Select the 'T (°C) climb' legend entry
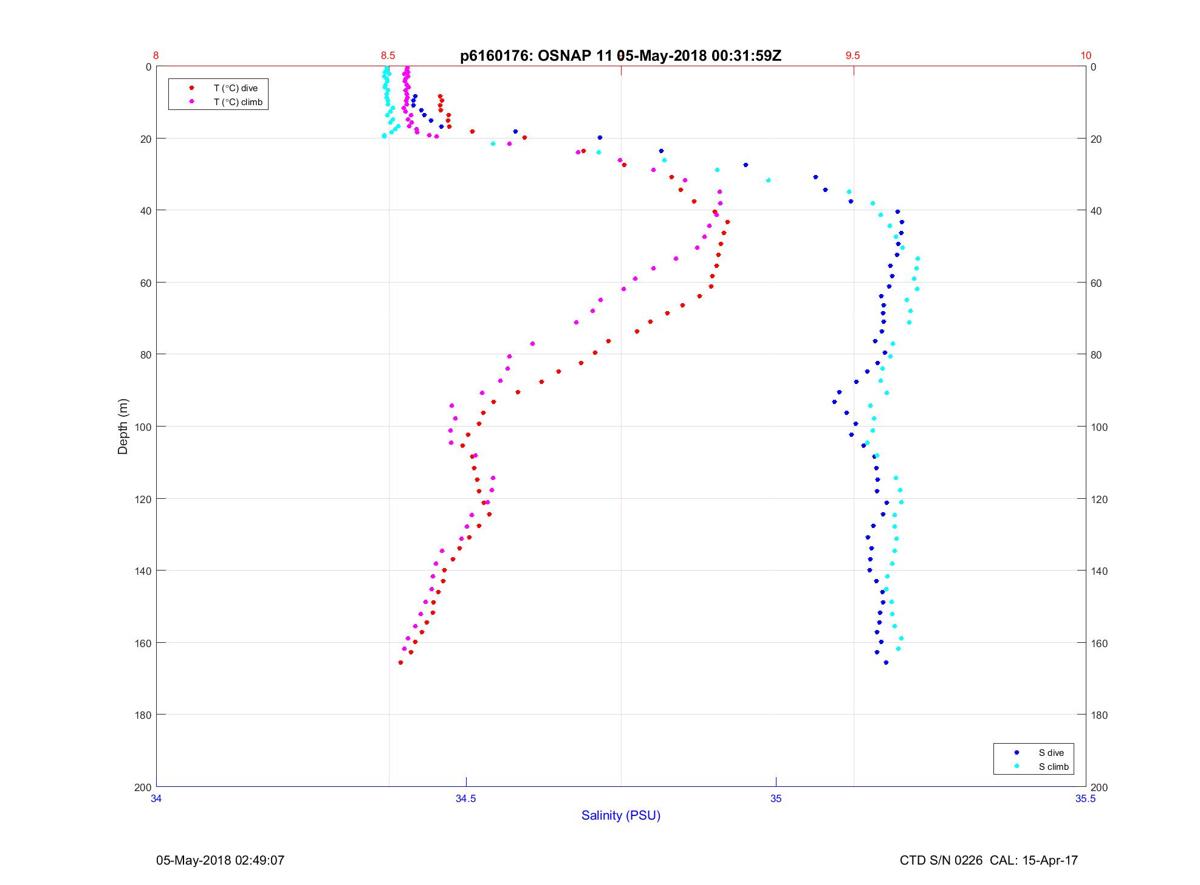Screen dimensions: 1200x885 click(240, 102)
